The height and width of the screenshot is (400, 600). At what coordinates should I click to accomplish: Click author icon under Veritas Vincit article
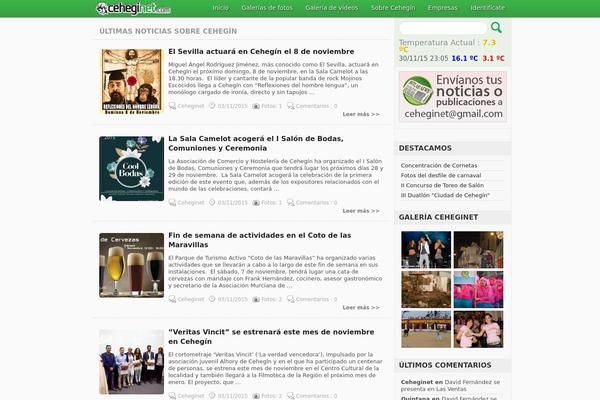(x=172, y=396)
